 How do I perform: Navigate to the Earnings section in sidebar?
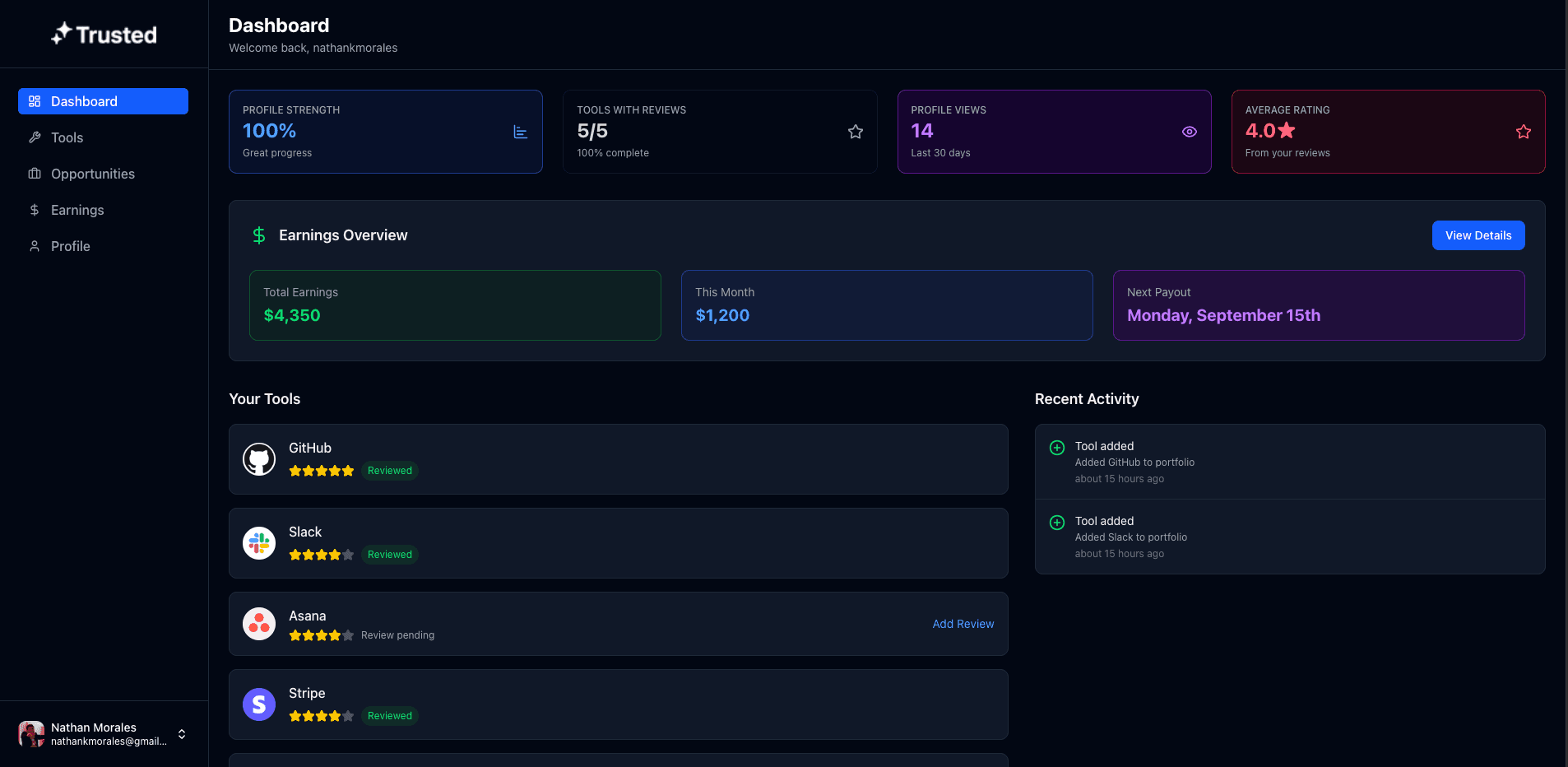tap(78, 210)
